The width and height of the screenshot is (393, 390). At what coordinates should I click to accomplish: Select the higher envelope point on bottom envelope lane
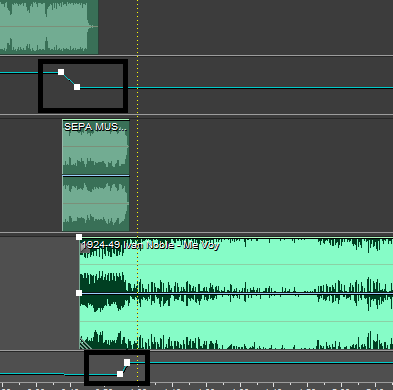click(127, 362)
